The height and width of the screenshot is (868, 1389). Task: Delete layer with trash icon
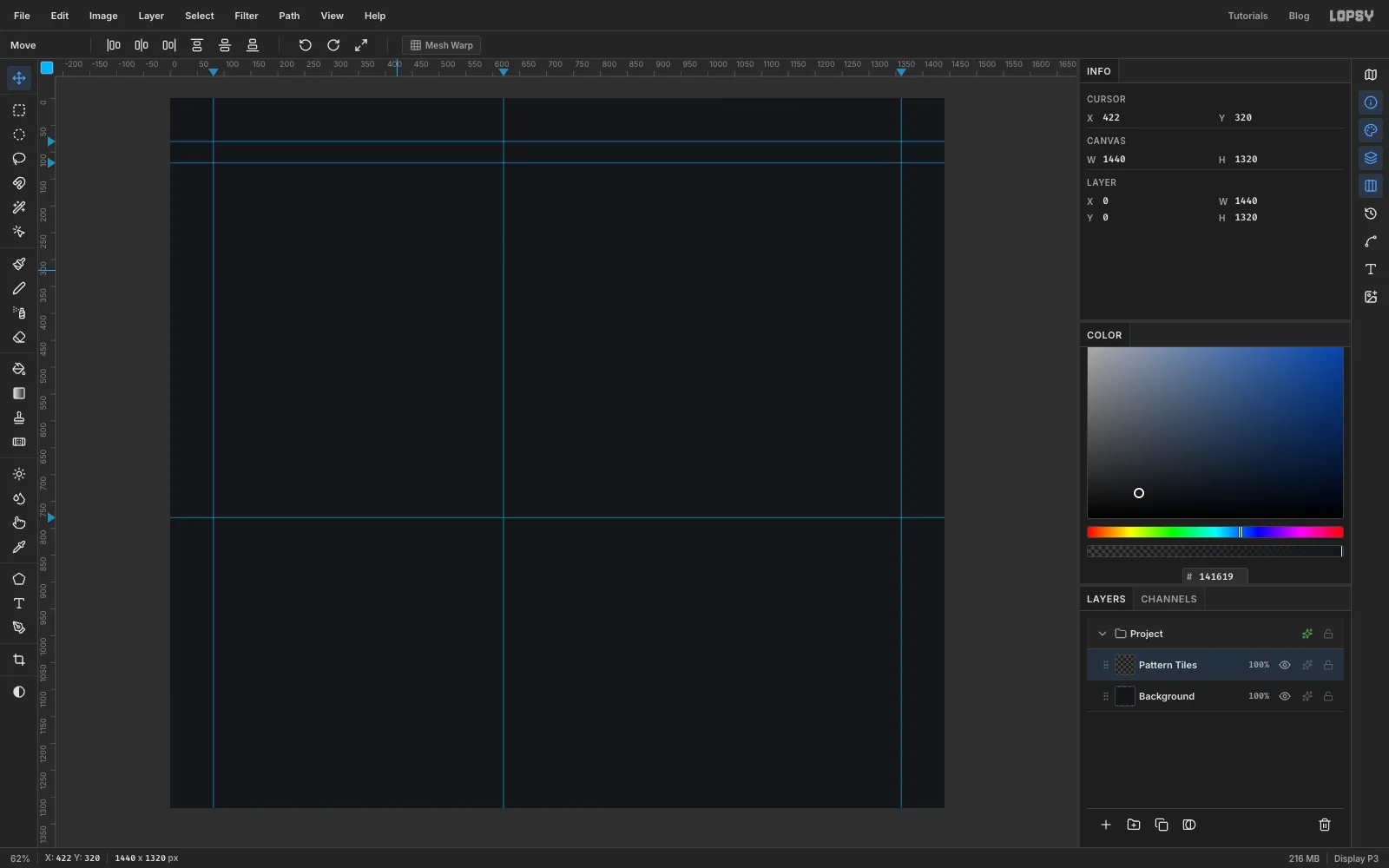pos(1325,825)
